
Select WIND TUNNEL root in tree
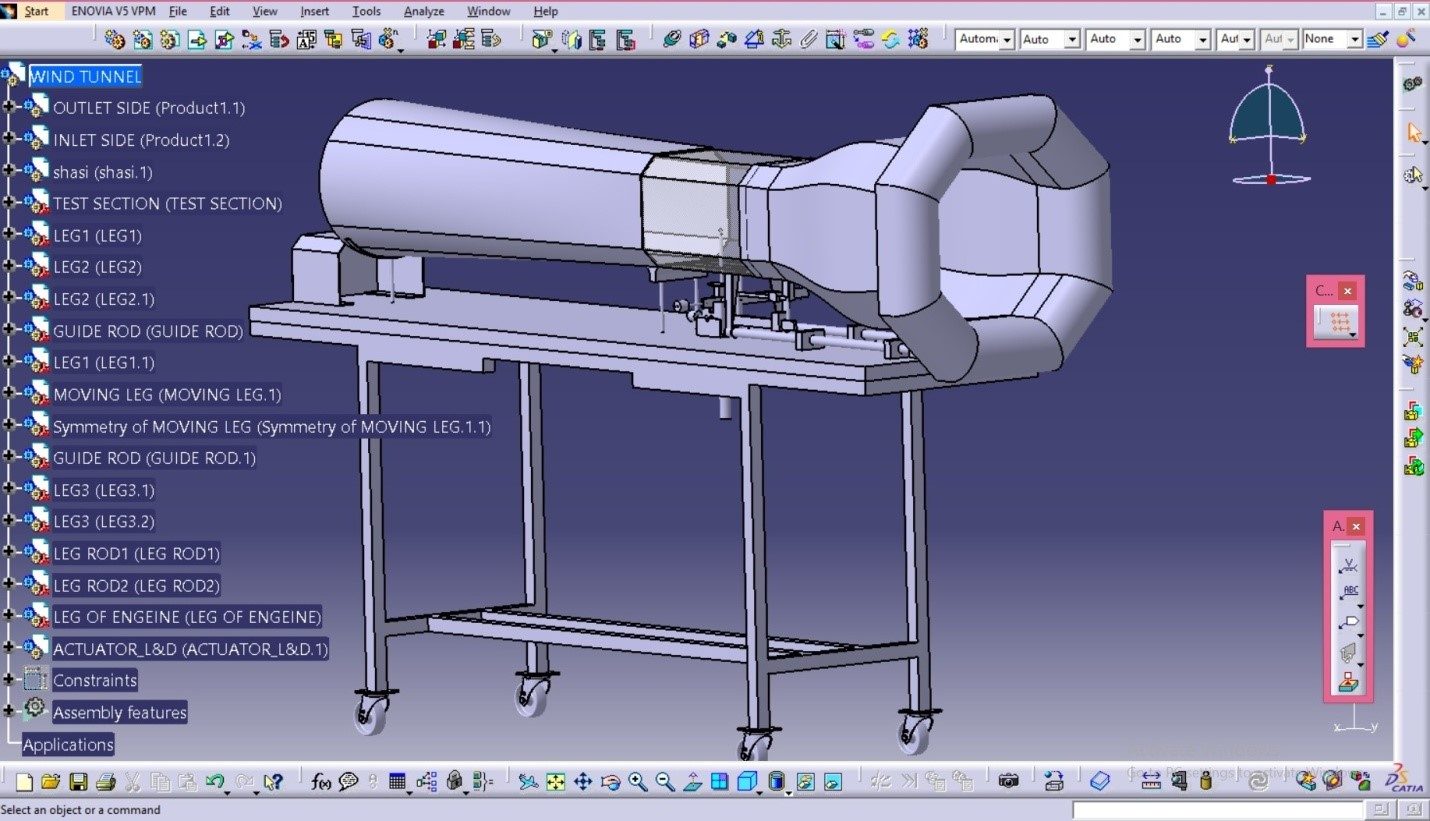click(85, 76)
